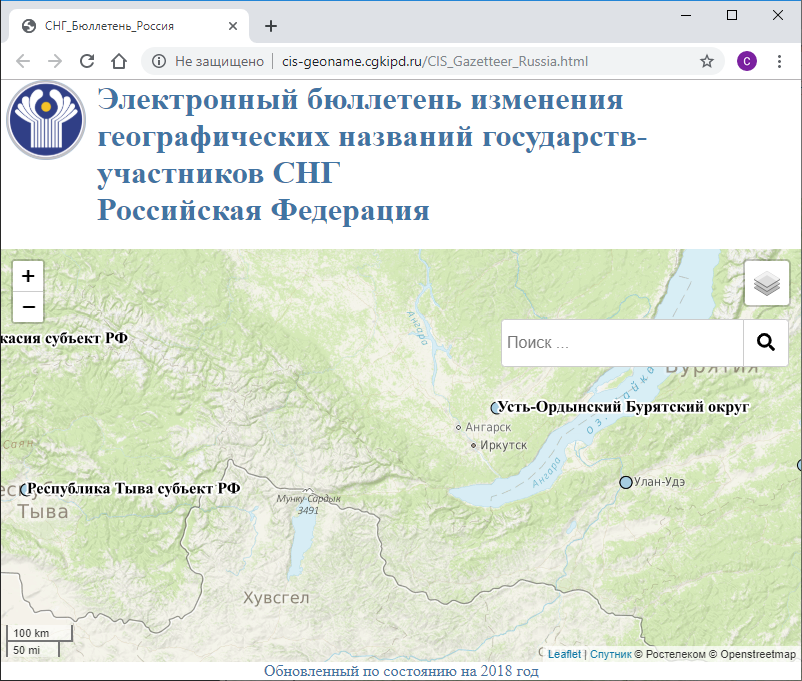Click the zoom-in plus icon on map
The width and height of the screenshot is (802, 681).
click(27, 275)
